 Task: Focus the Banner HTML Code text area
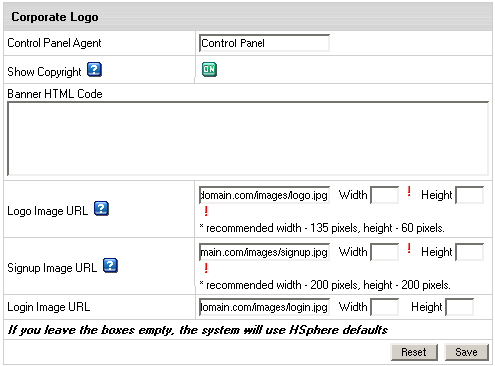point(248,139)
